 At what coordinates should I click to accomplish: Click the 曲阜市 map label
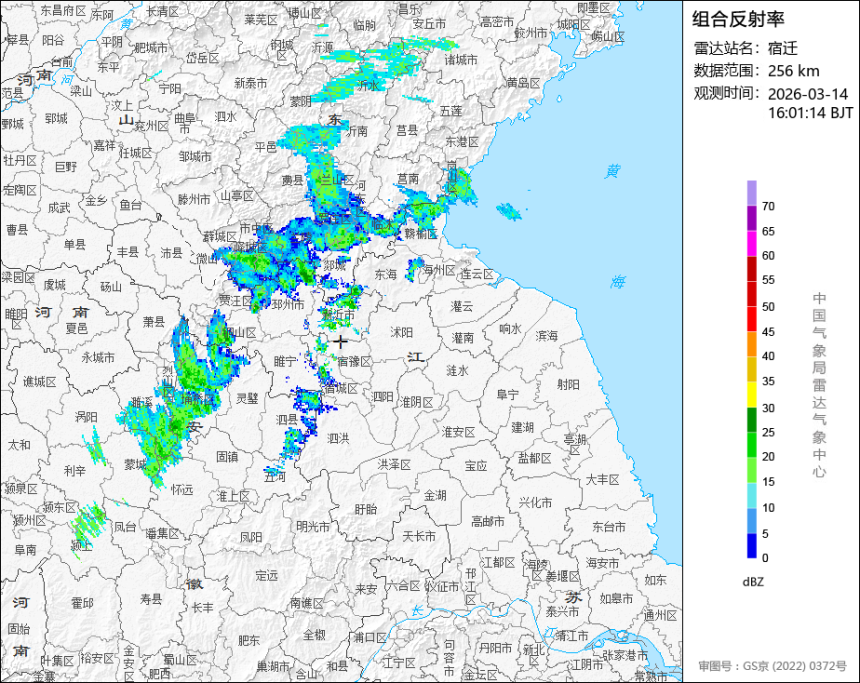pos(184,123)
